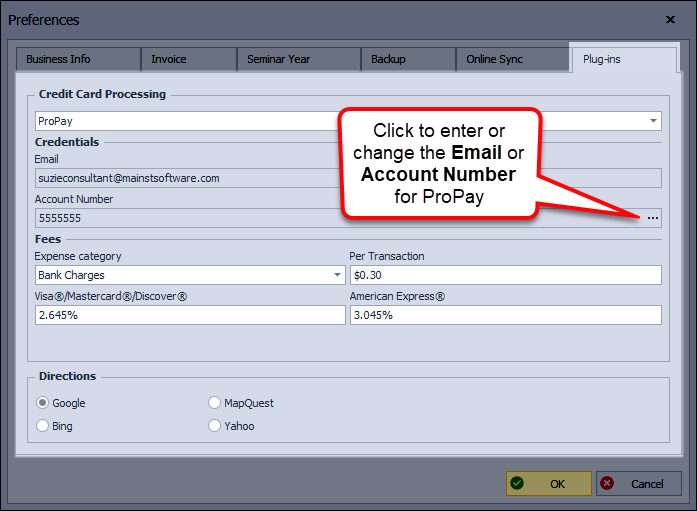The height and width of the screenshot is (511, 697).
Task: Click the Visa/Mastercard/Discover rate field
Action: tap(190, 315)
